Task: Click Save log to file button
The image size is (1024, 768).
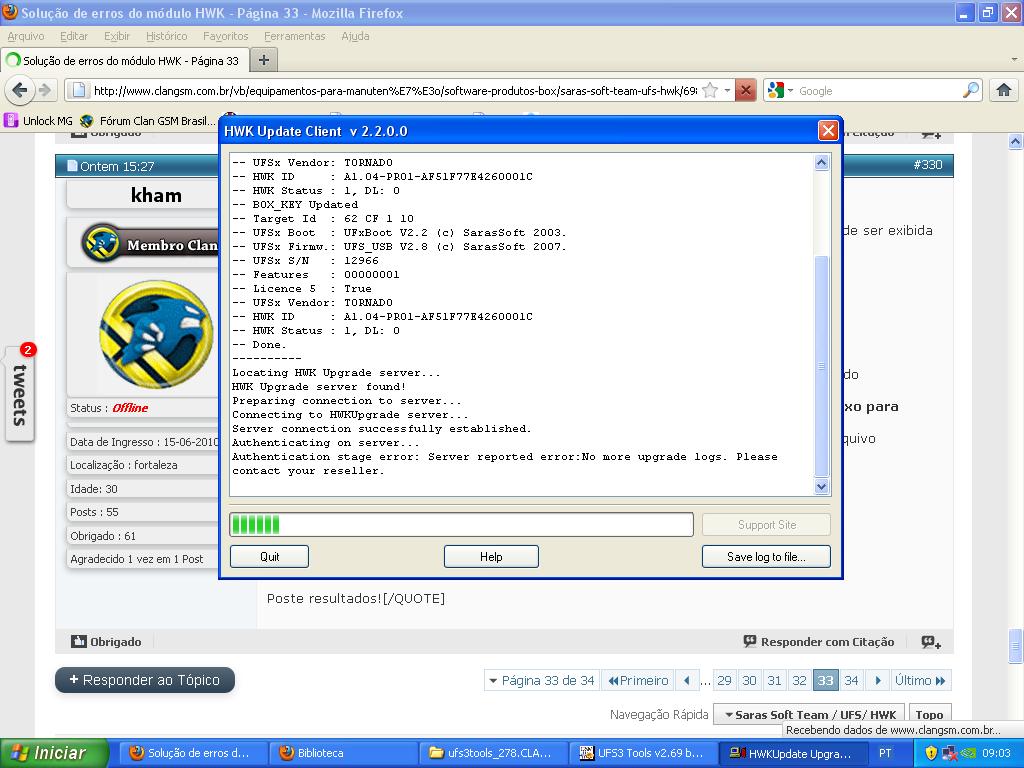Action: tap(766, 556)
